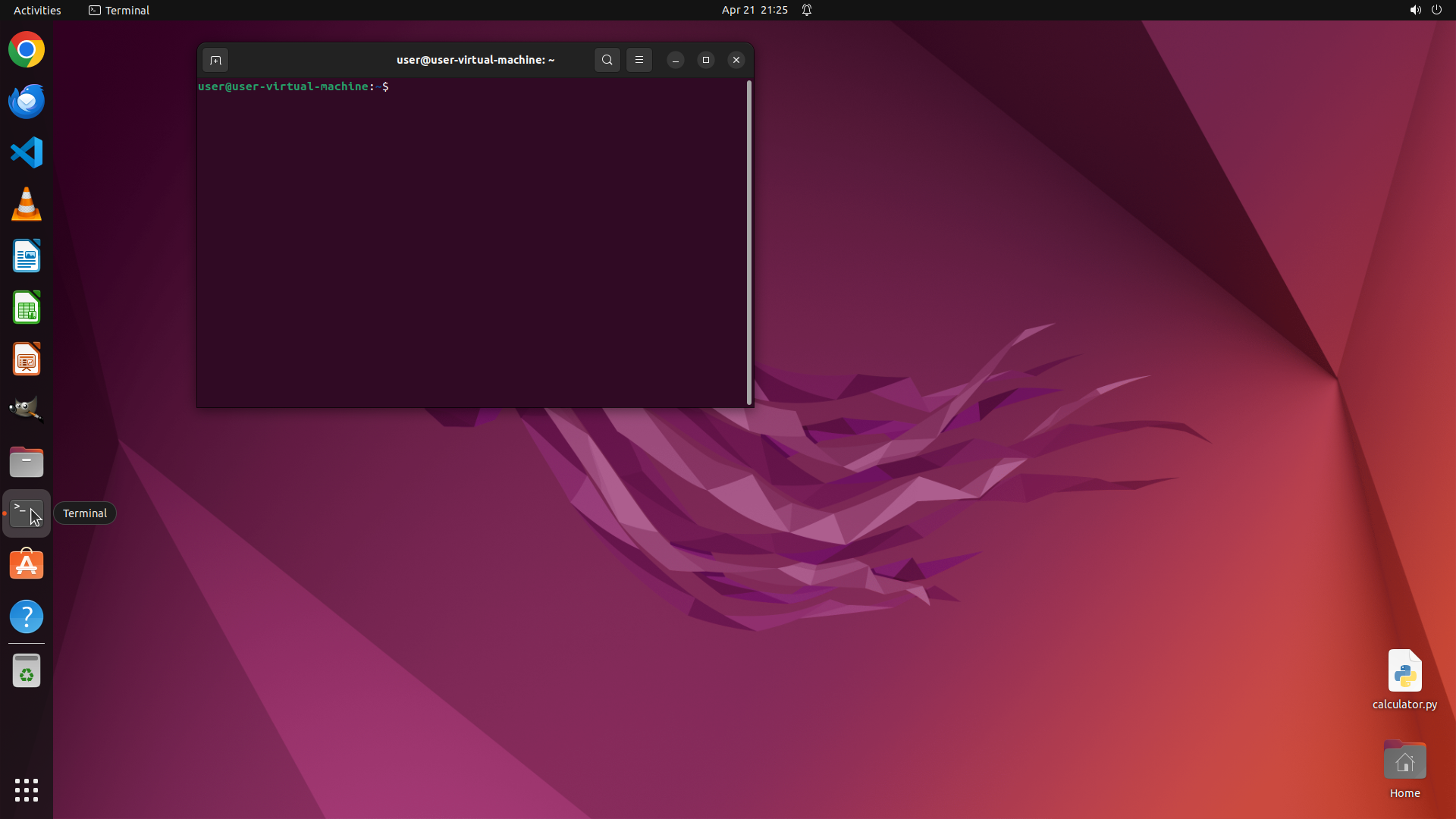Open LibreOffice Calc spreadsheet app
Image resolution: width=1456 pixels, height=819 pixels.
(27, 308)
